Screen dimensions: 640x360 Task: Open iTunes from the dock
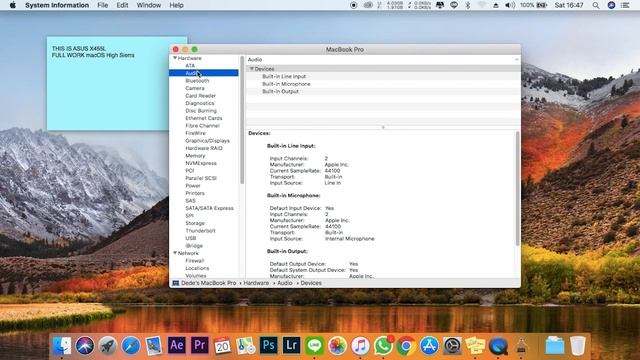(x=360, y=346)
